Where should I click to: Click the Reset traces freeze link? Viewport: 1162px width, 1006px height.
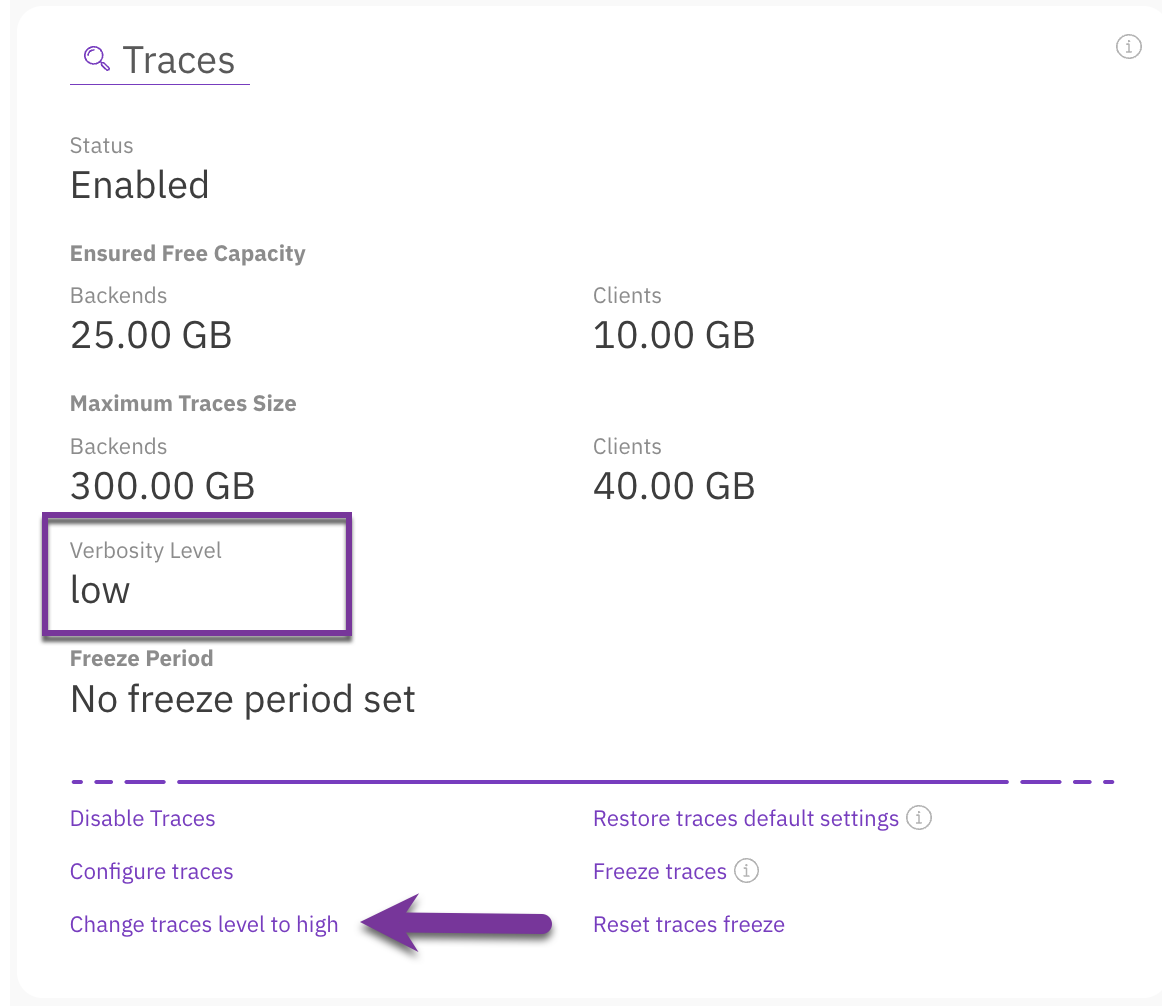coord(688,924)
